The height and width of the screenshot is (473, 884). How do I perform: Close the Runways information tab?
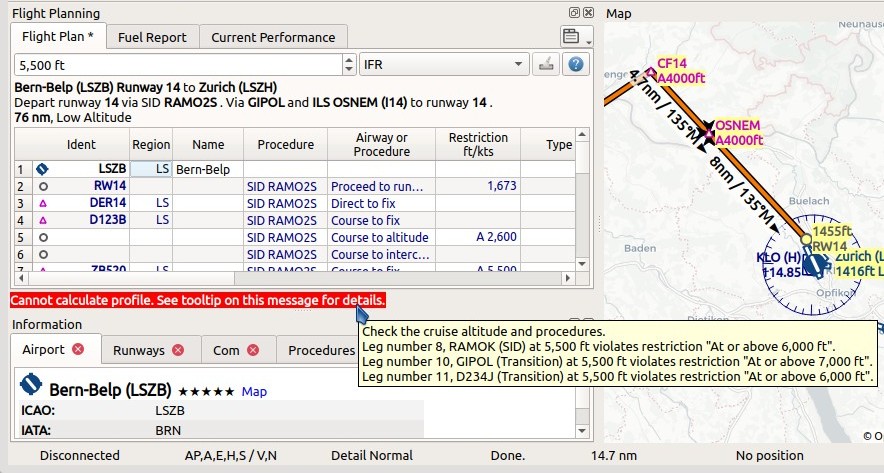178,350
